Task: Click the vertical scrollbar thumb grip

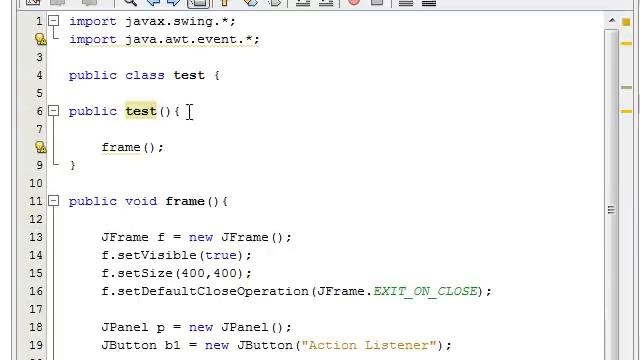Action: 611,210
